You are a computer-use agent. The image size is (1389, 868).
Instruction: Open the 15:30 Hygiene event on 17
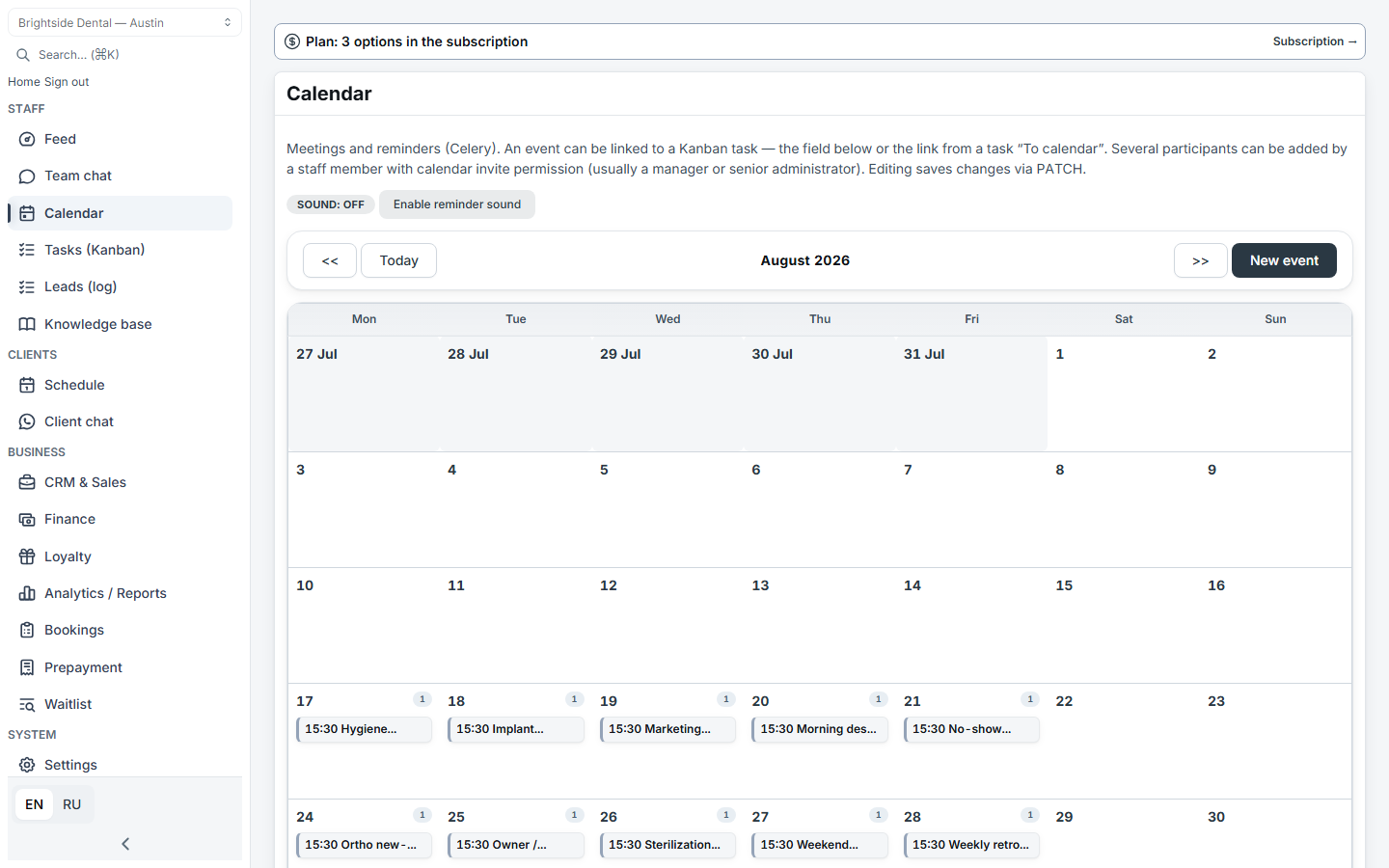(x=364, y=729)
